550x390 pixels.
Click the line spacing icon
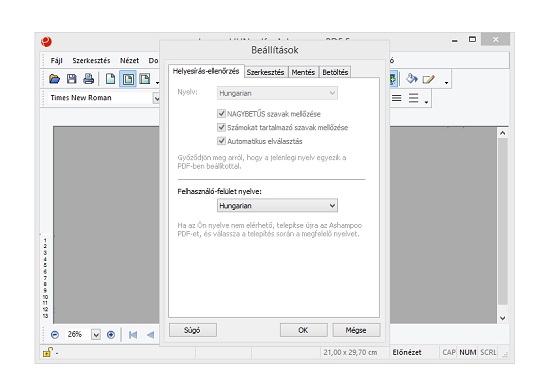[x=414, y=98]
